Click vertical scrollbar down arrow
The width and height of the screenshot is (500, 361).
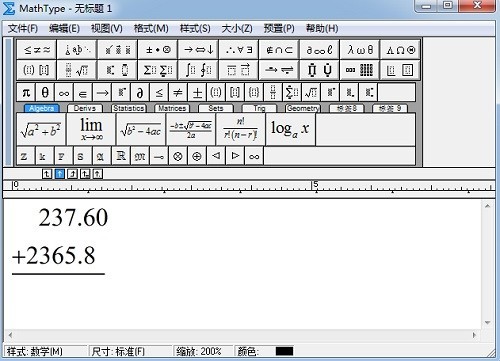pos(487,323)
